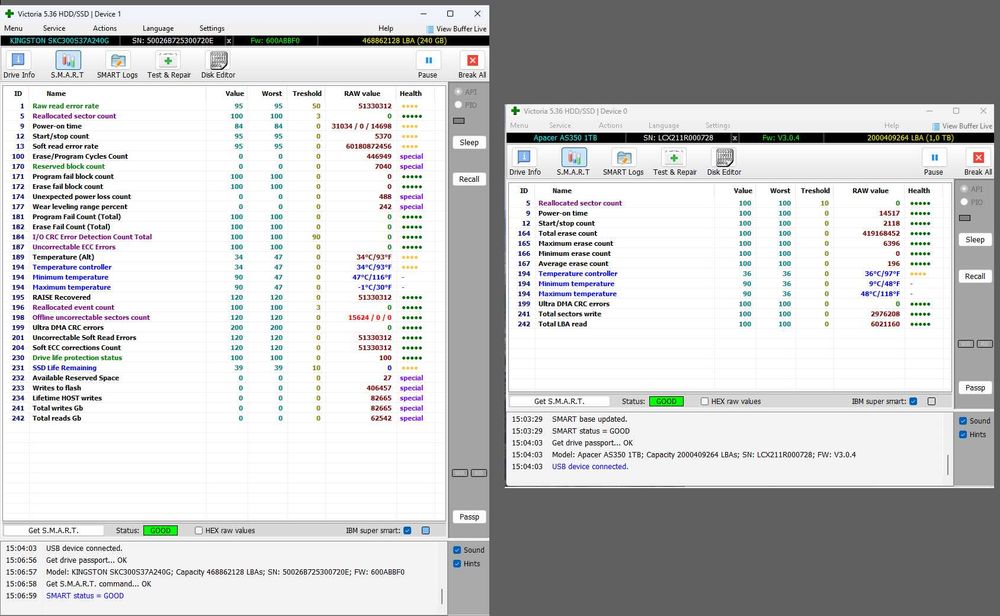Open Menu in Device 1 menu bar
This screenshot has height=616, width=1000.
13,28
